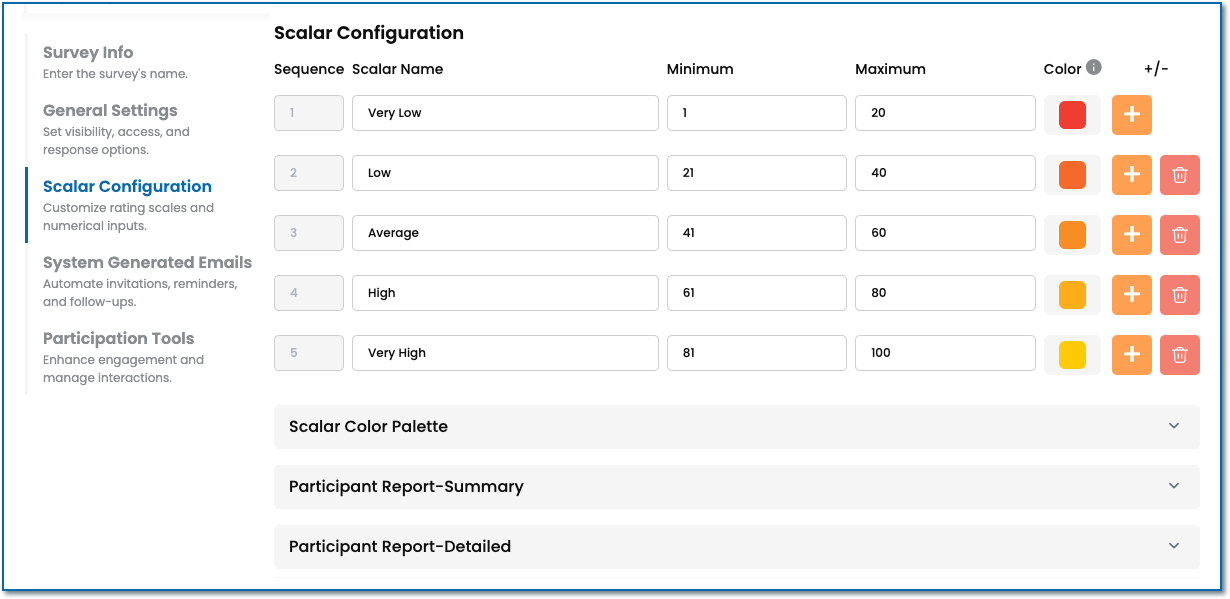Open System Generated Emails section
The height and width of the screenshot is (599, 1230).
pos(147,263)
